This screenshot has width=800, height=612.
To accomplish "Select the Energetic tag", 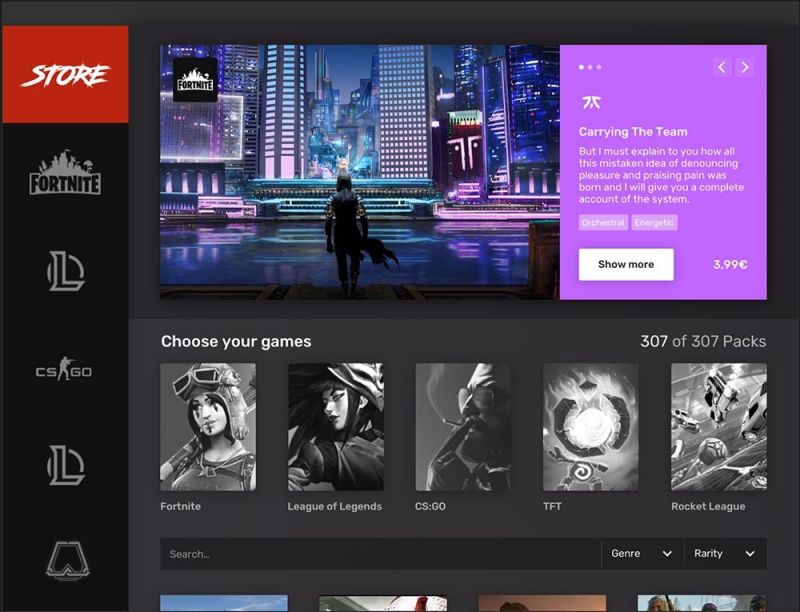I will (x=655, y=222).
